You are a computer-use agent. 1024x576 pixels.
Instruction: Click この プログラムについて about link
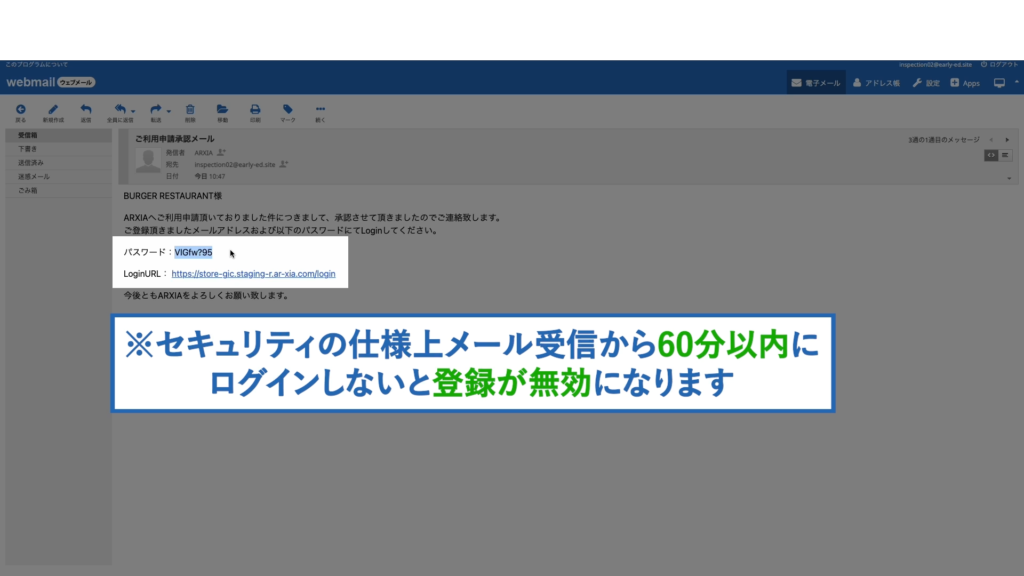click(x=37, y=65)
